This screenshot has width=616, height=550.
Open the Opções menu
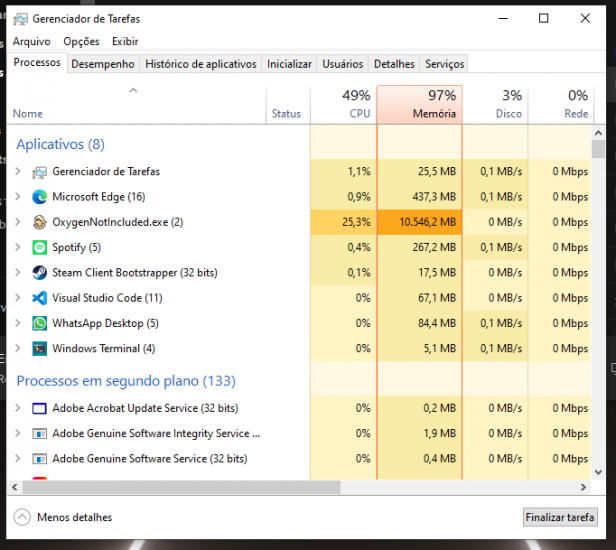[81, 42]
